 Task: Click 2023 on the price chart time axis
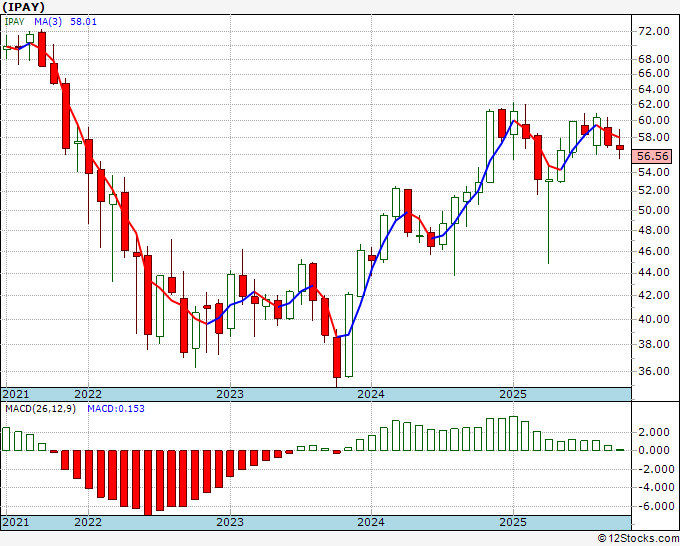click(230, 394)
